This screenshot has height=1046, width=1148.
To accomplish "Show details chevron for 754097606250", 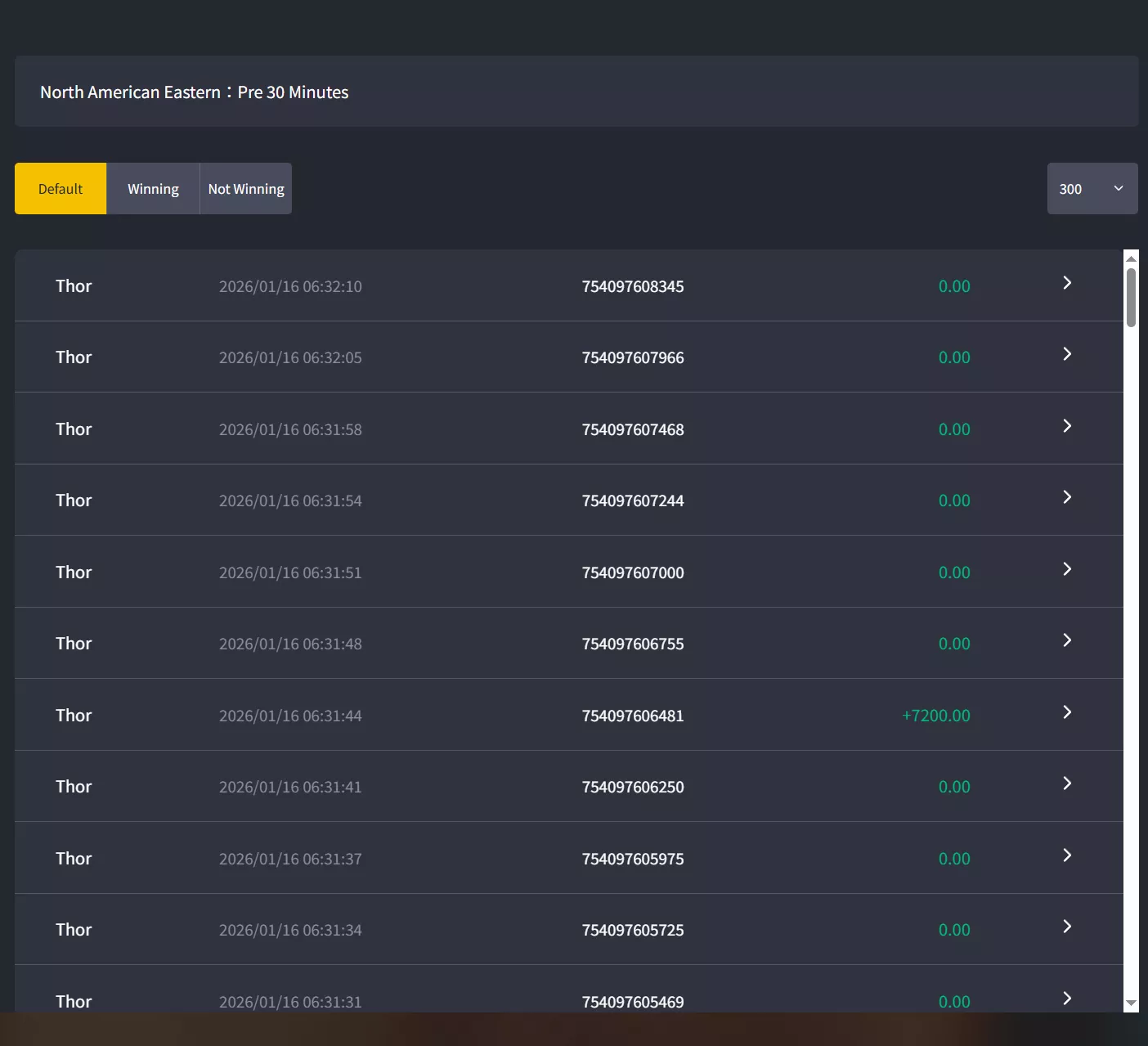I will [x=1067, y=783].
